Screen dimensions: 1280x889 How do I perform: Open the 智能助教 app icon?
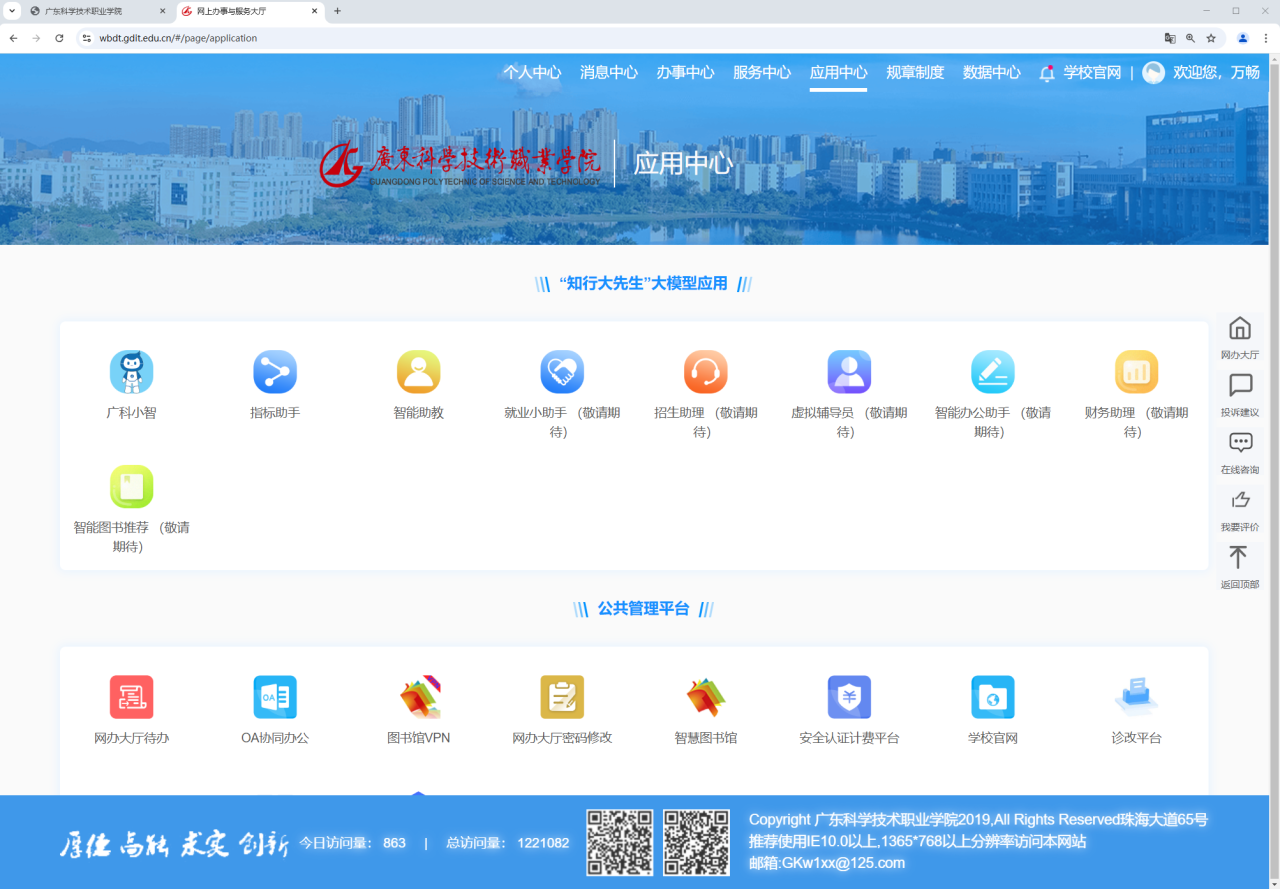[x=418, y=373]
